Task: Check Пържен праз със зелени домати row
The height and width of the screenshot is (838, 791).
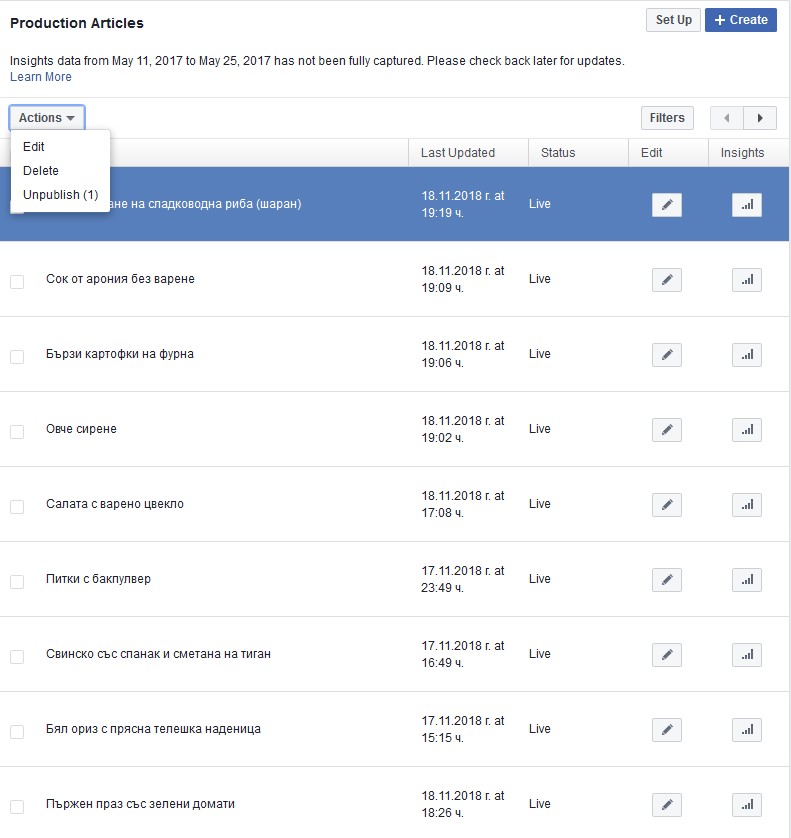Action: coord(17,806)
